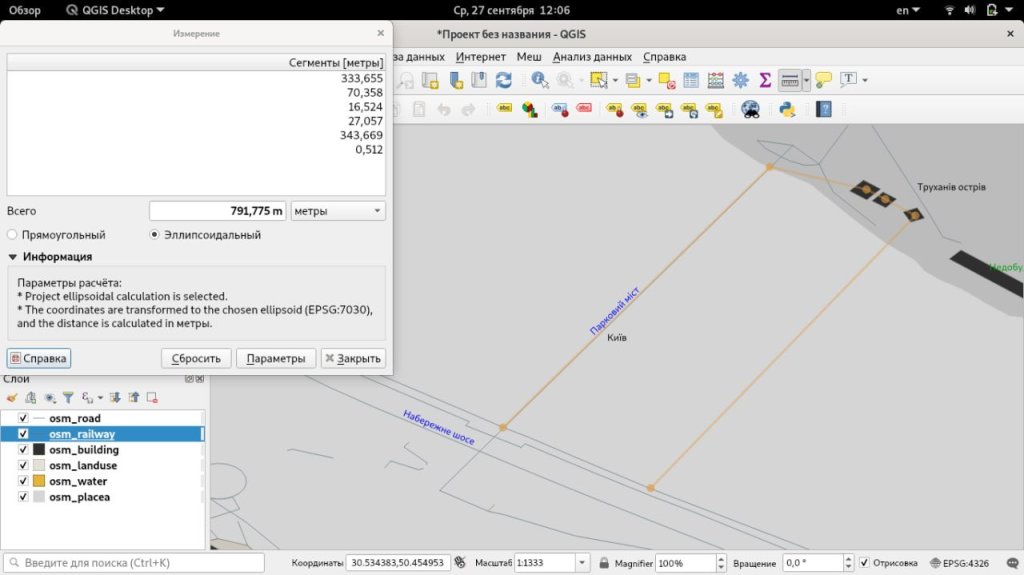Click the statistical summary sigma icon

(x=765, y=80)
